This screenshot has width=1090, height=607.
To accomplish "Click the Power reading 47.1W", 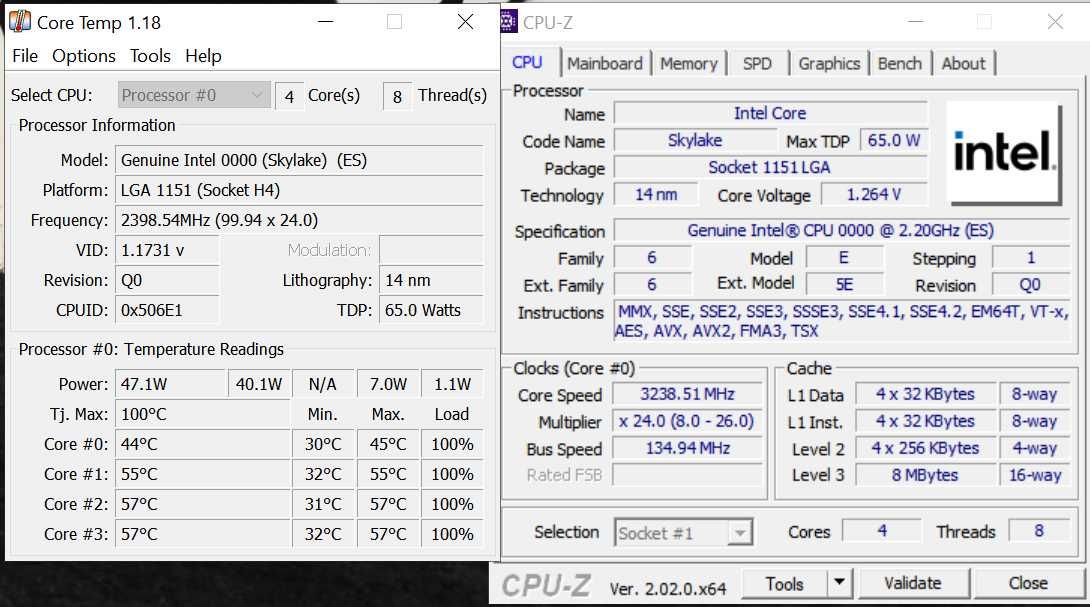I will click(x=171, y=384).
